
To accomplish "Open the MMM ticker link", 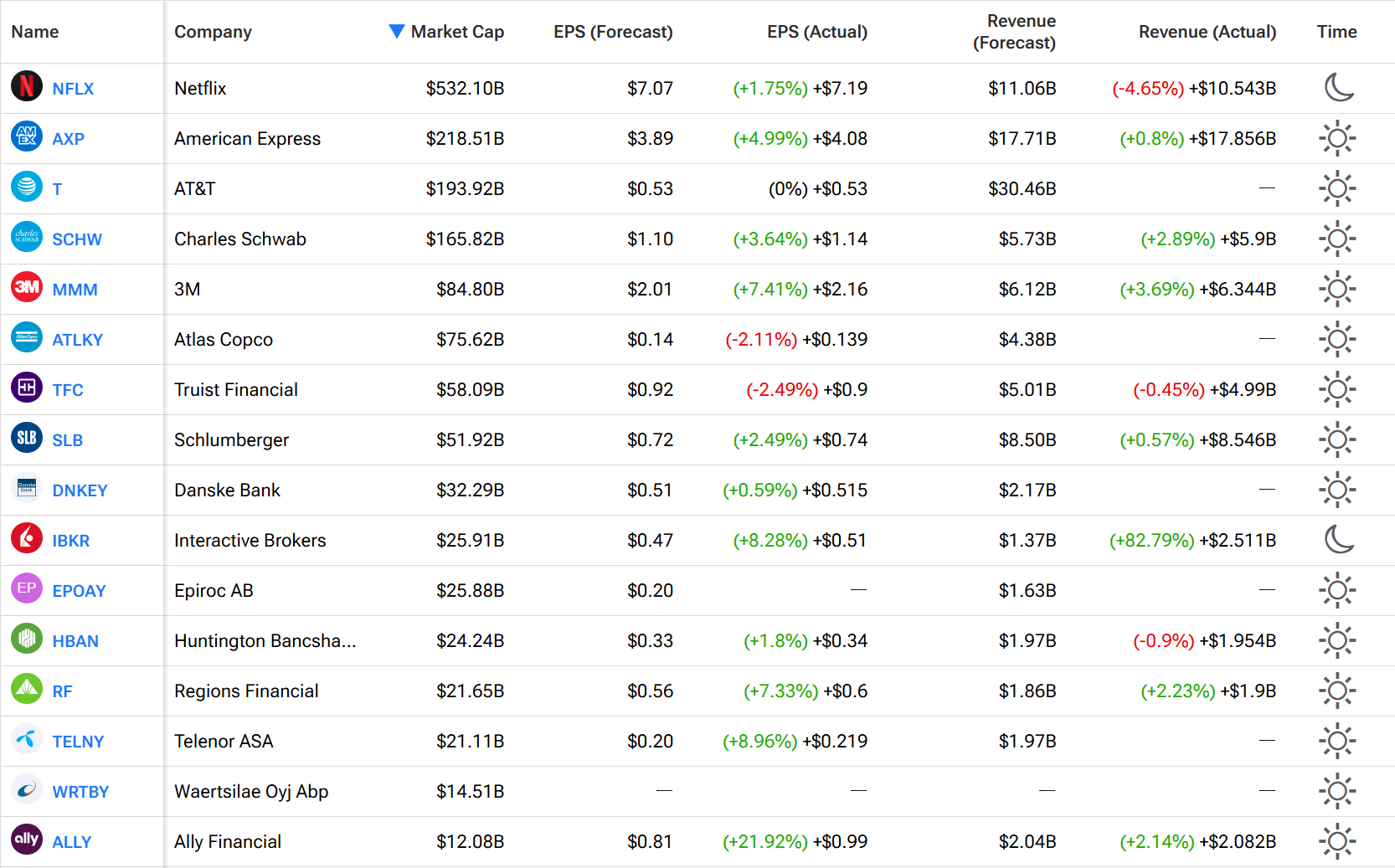I will coord(75,290).
